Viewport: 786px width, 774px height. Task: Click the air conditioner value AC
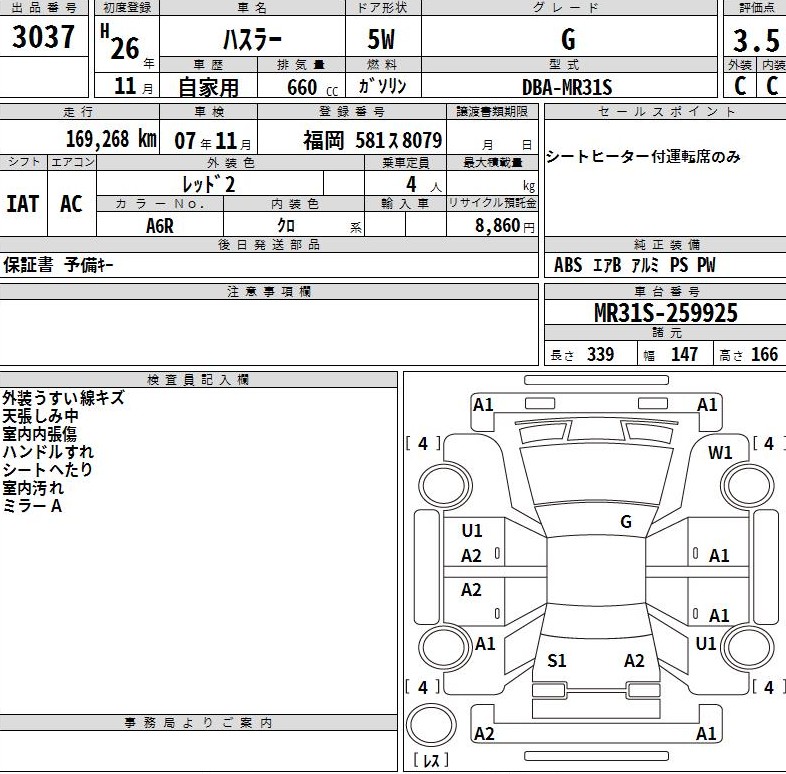click(71, 204)
